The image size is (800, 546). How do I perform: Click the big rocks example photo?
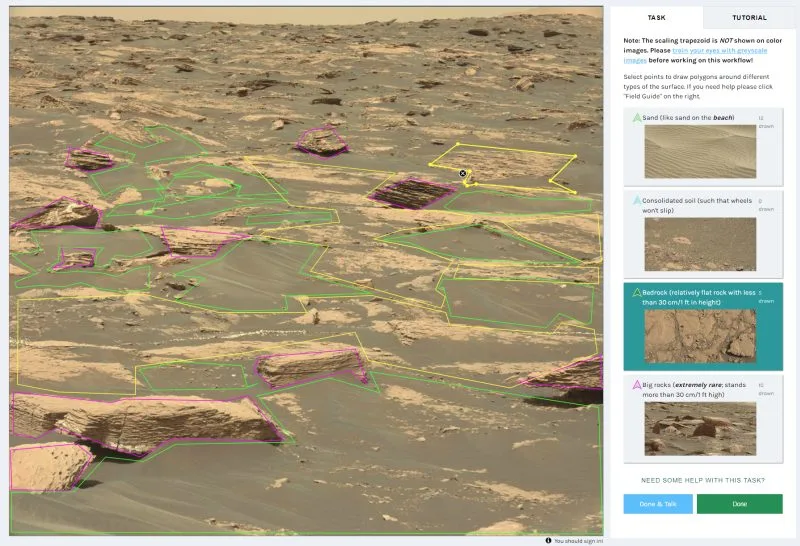700,428
